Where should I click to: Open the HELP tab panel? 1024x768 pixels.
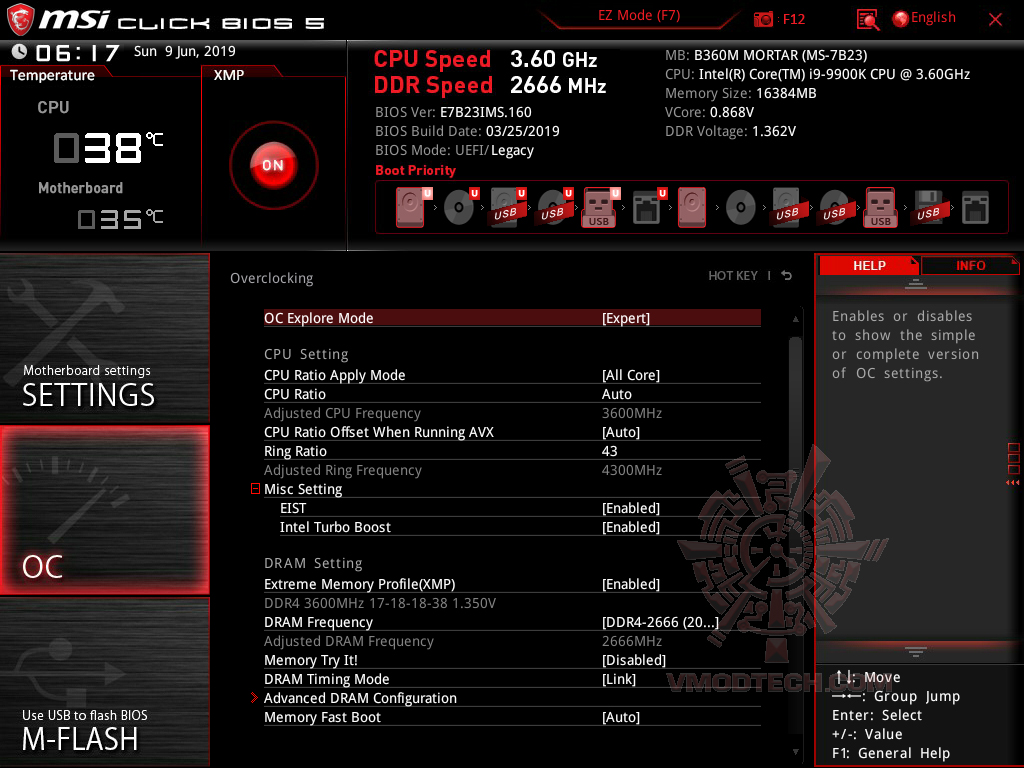click(869, 265)
